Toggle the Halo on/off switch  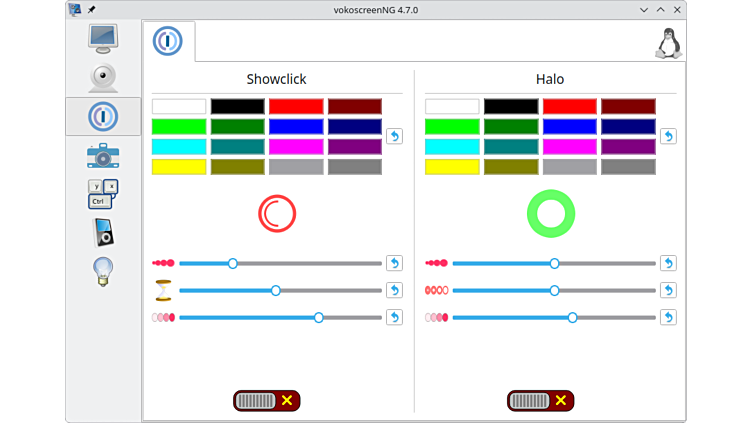click(540, 401)
